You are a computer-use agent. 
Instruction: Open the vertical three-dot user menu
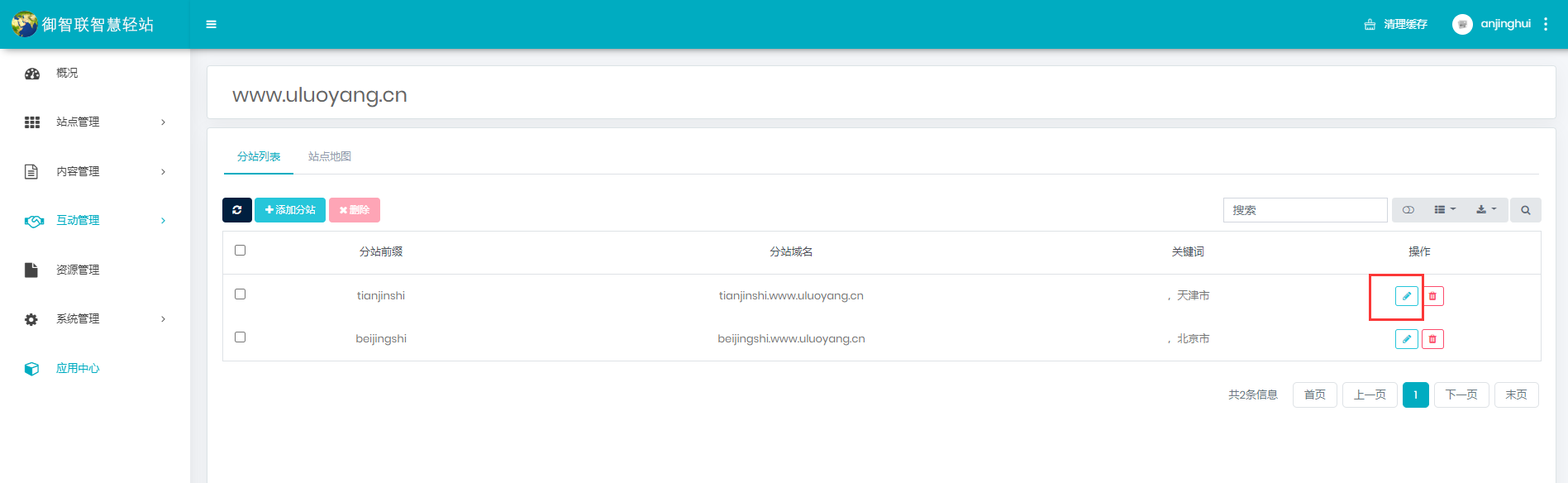click(x=1546, y=25)
